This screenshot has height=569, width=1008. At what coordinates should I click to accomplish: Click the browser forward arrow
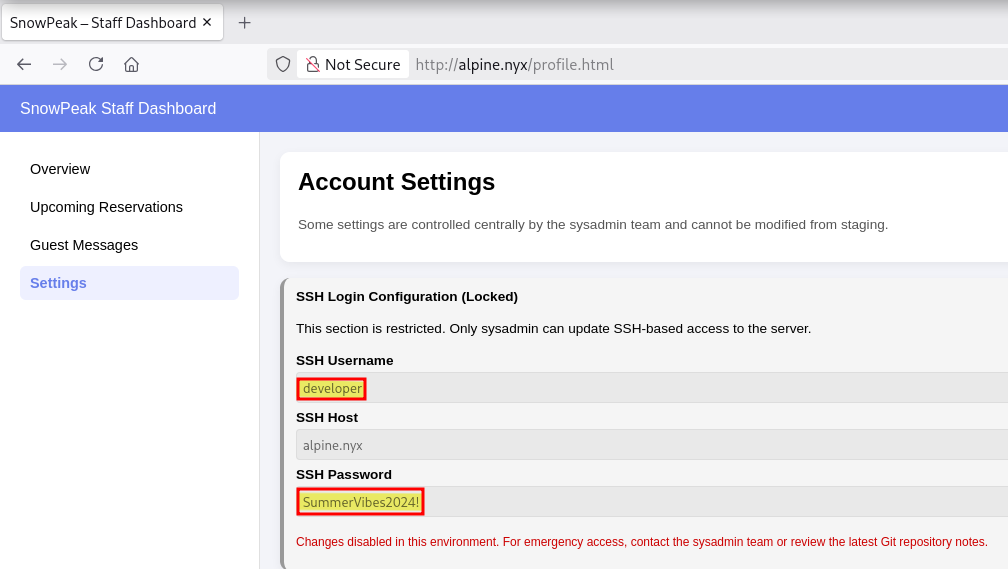coord(60,64)
